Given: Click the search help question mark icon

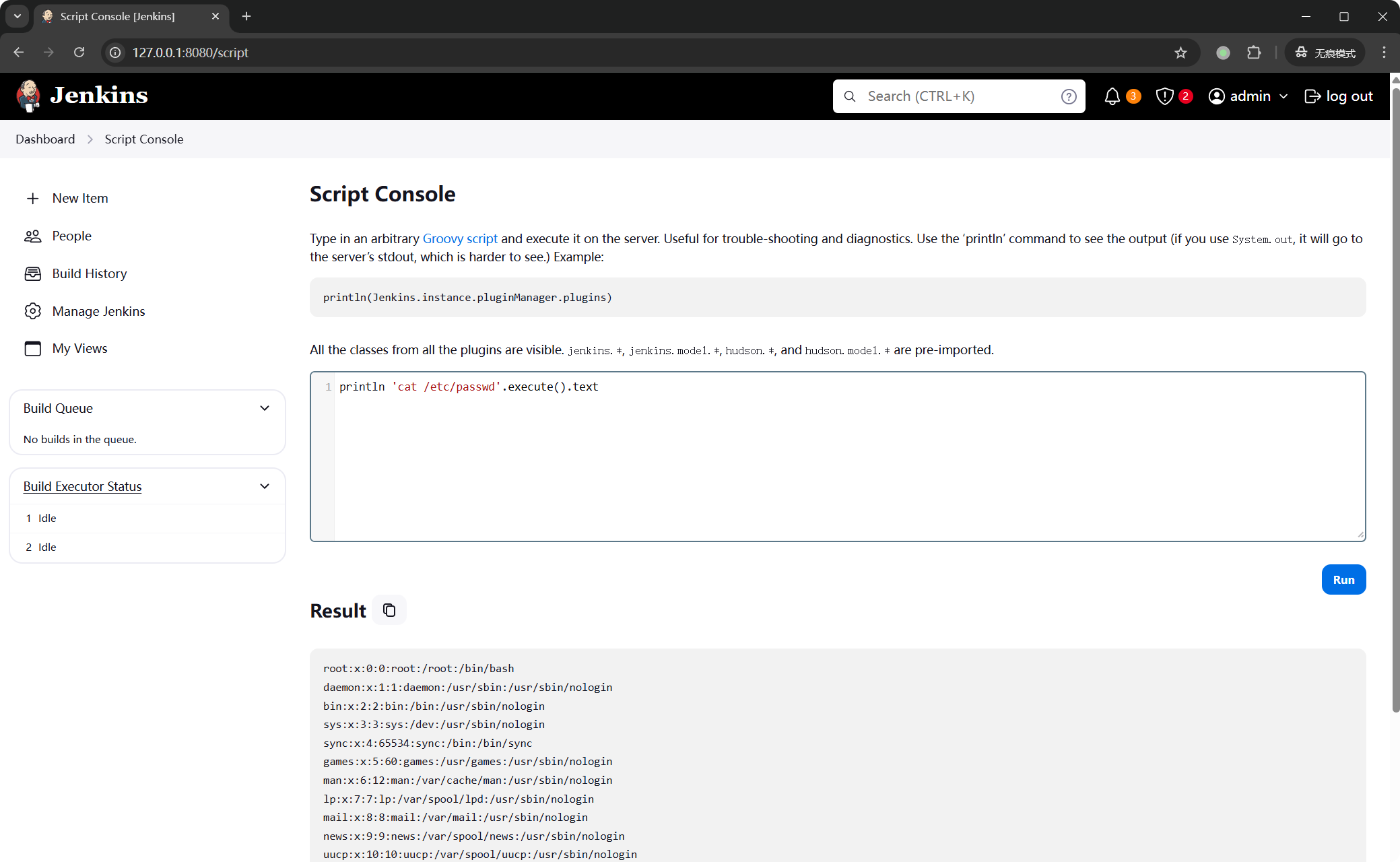Looking at the screenshot, I should coord(1068,96).
